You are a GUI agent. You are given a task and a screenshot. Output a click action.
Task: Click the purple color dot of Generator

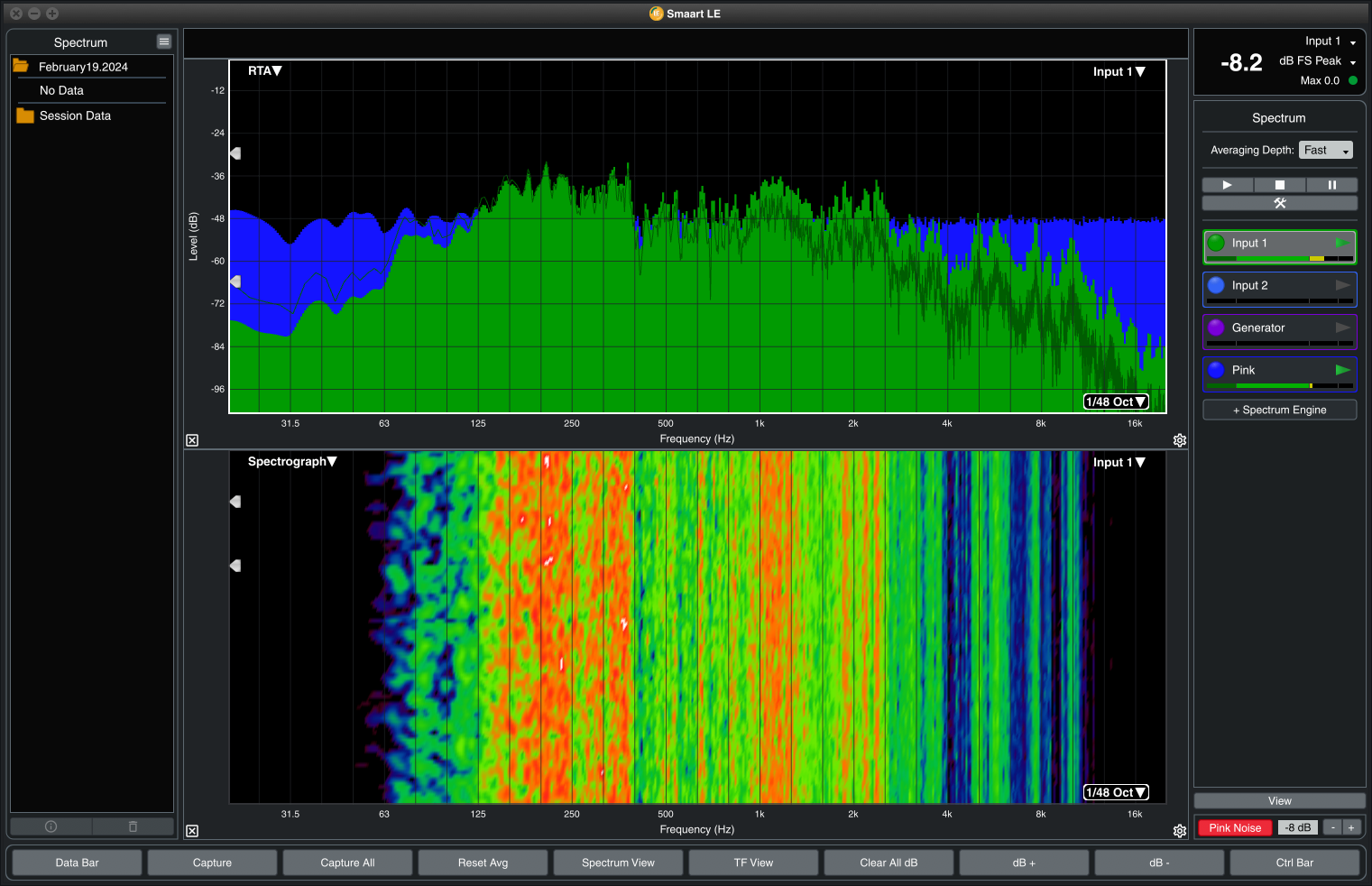pyautogui.click(x=1216, y=328)
